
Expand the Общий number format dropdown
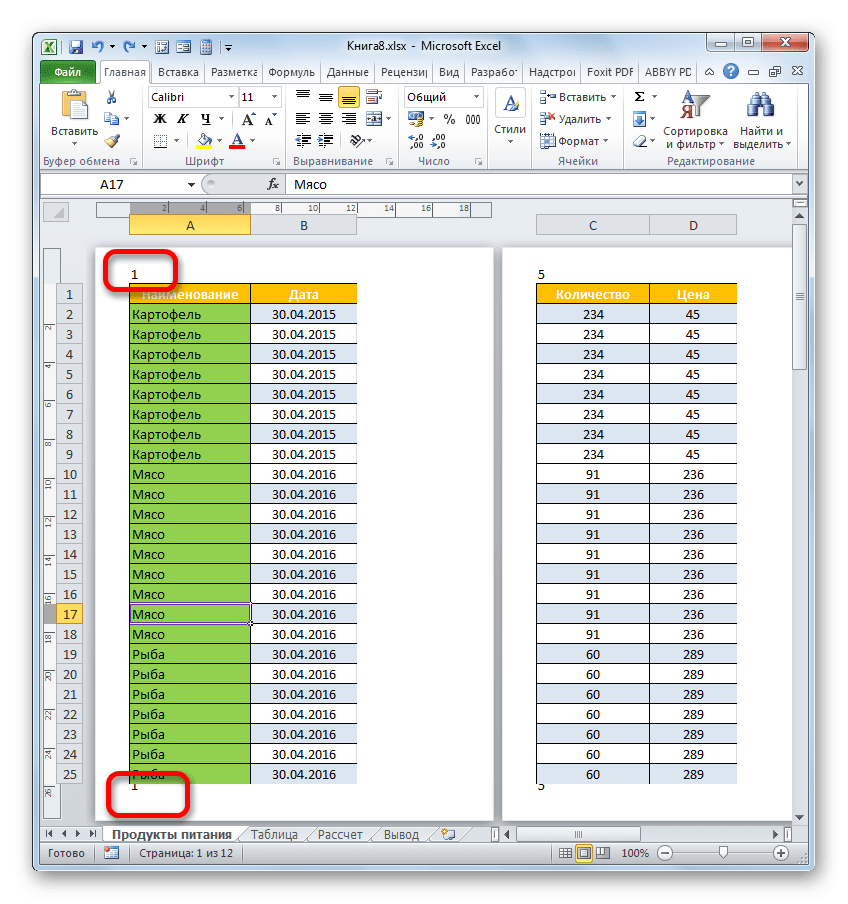[x=477, y=97]
